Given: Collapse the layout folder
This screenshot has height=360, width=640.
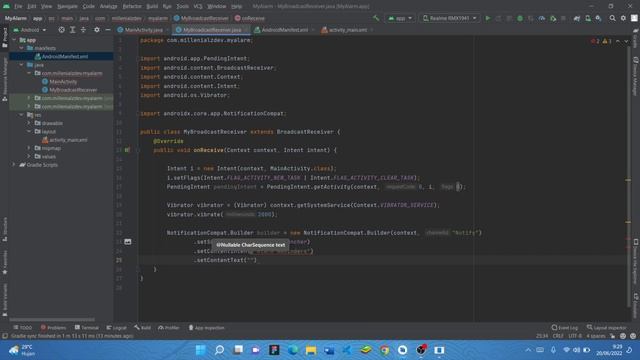Looking at the screenshot, I should [29, 131].
